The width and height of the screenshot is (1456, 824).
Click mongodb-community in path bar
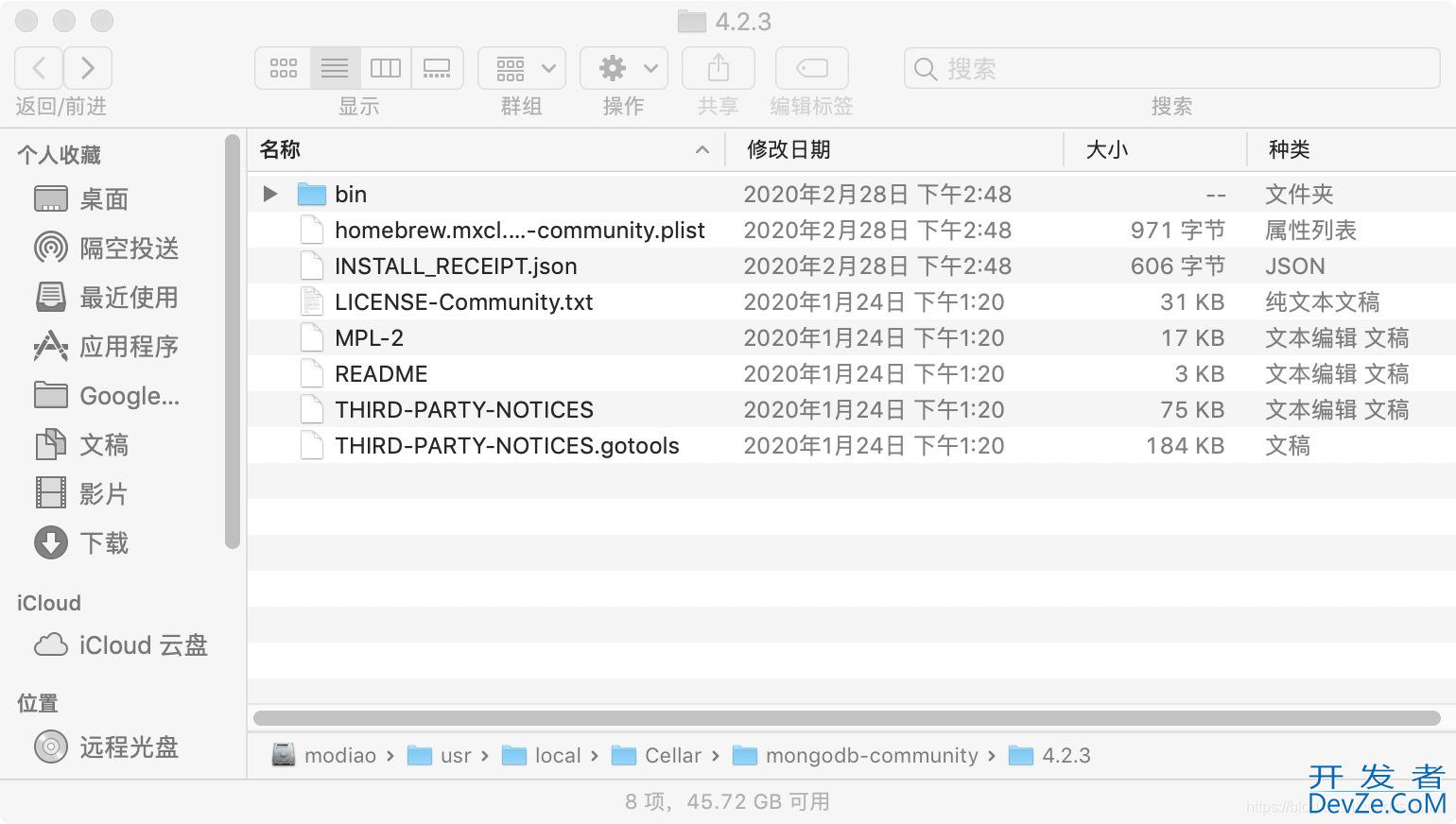tap(856, 755)
